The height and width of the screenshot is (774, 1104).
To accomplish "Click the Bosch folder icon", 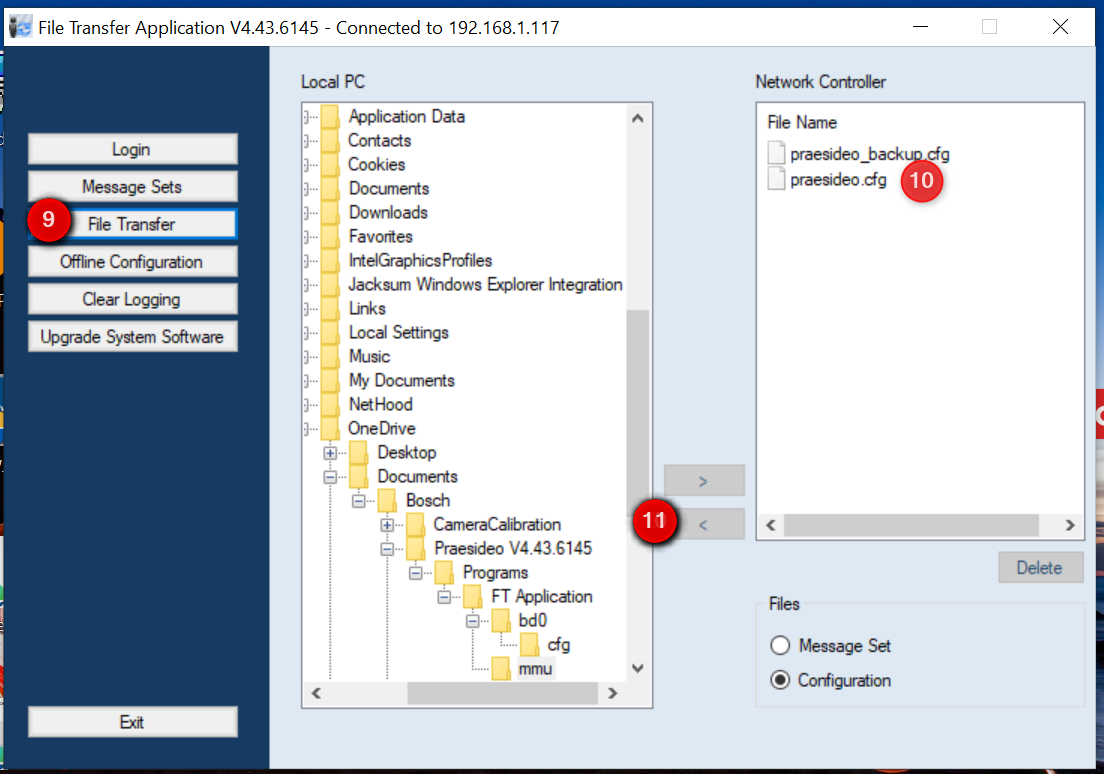I will point(387,500).
